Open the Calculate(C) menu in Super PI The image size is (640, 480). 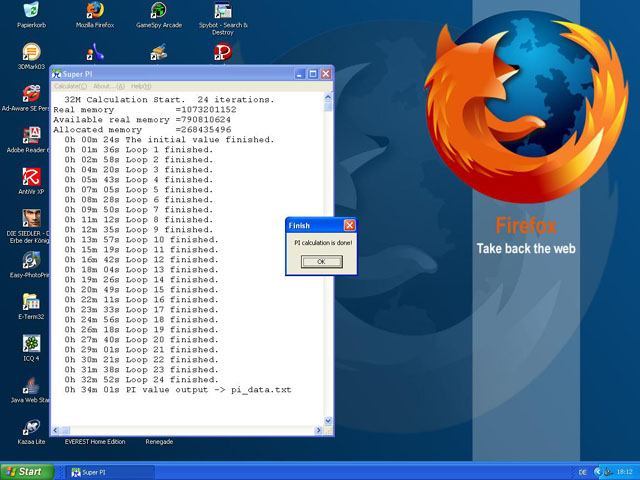(71, 86)
